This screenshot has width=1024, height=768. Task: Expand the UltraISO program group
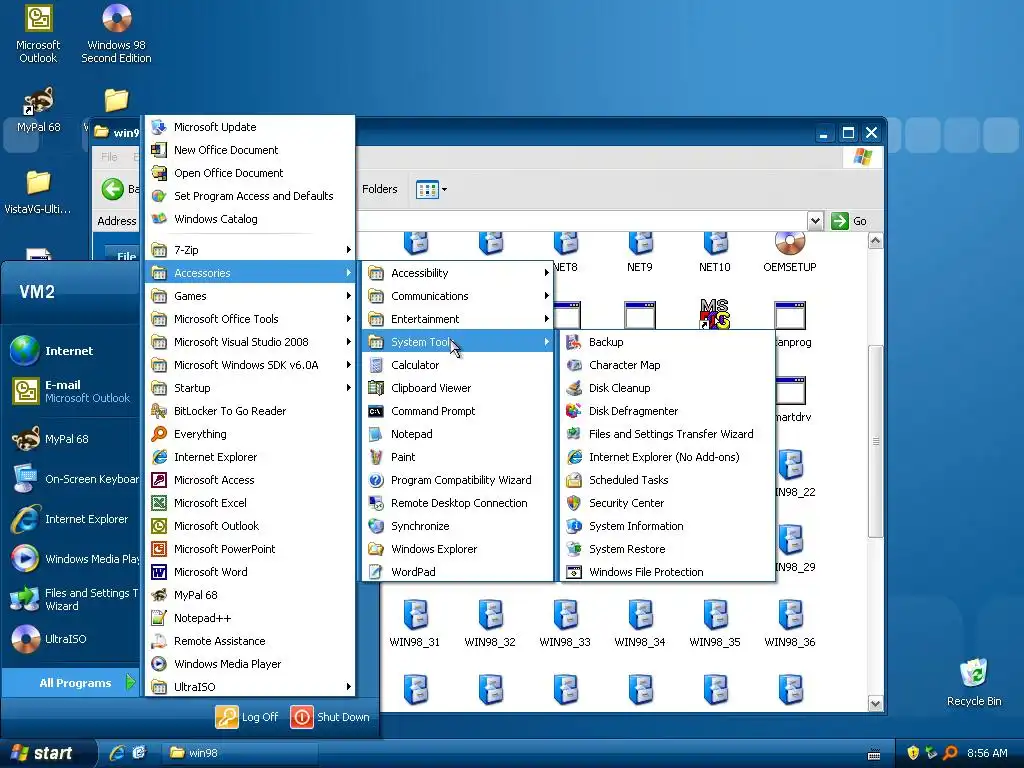[250, 687]
